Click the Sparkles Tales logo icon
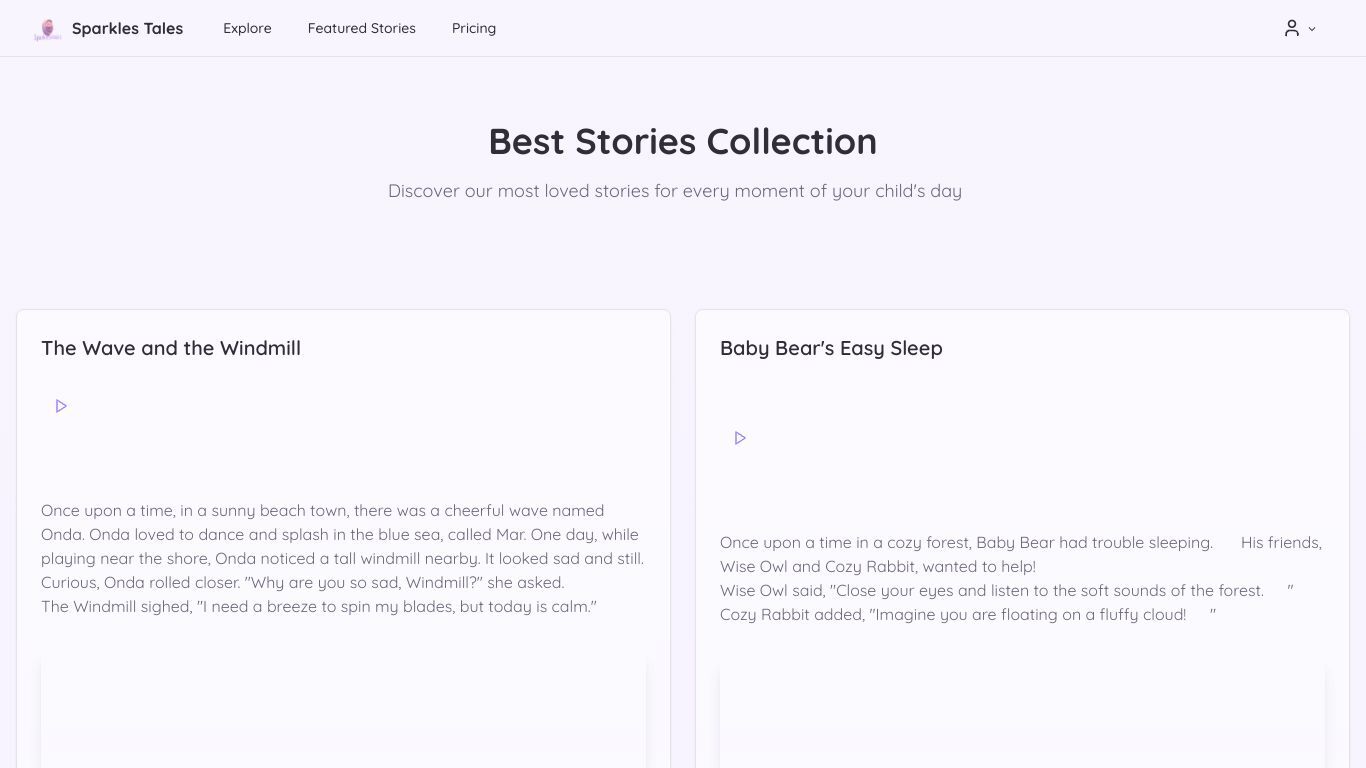Viewport: 1366px width, 768px height. [x=47, y=29]
